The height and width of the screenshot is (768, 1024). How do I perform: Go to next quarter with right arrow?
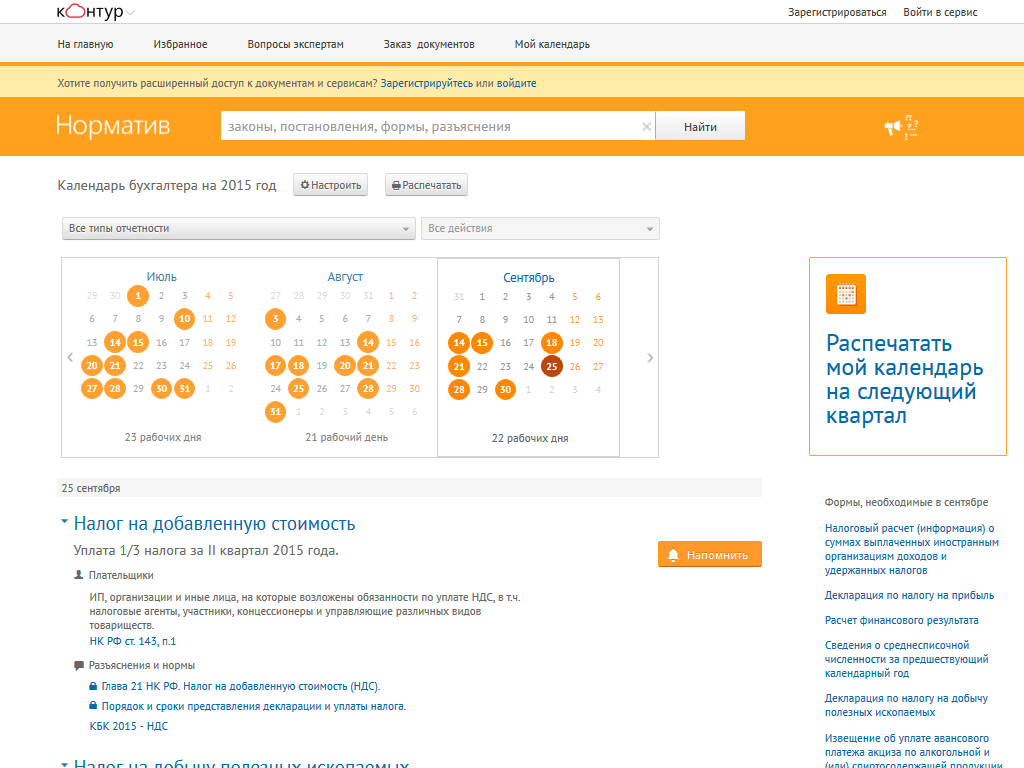pyautogui.click(x=650, y=357)
